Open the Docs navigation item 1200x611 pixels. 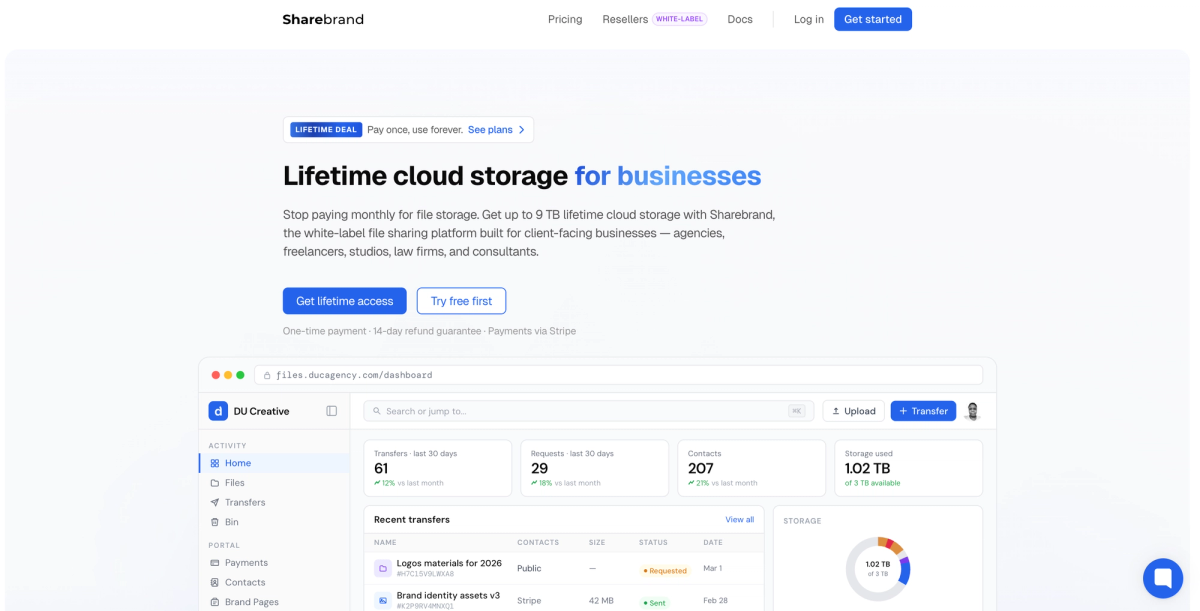740,19
